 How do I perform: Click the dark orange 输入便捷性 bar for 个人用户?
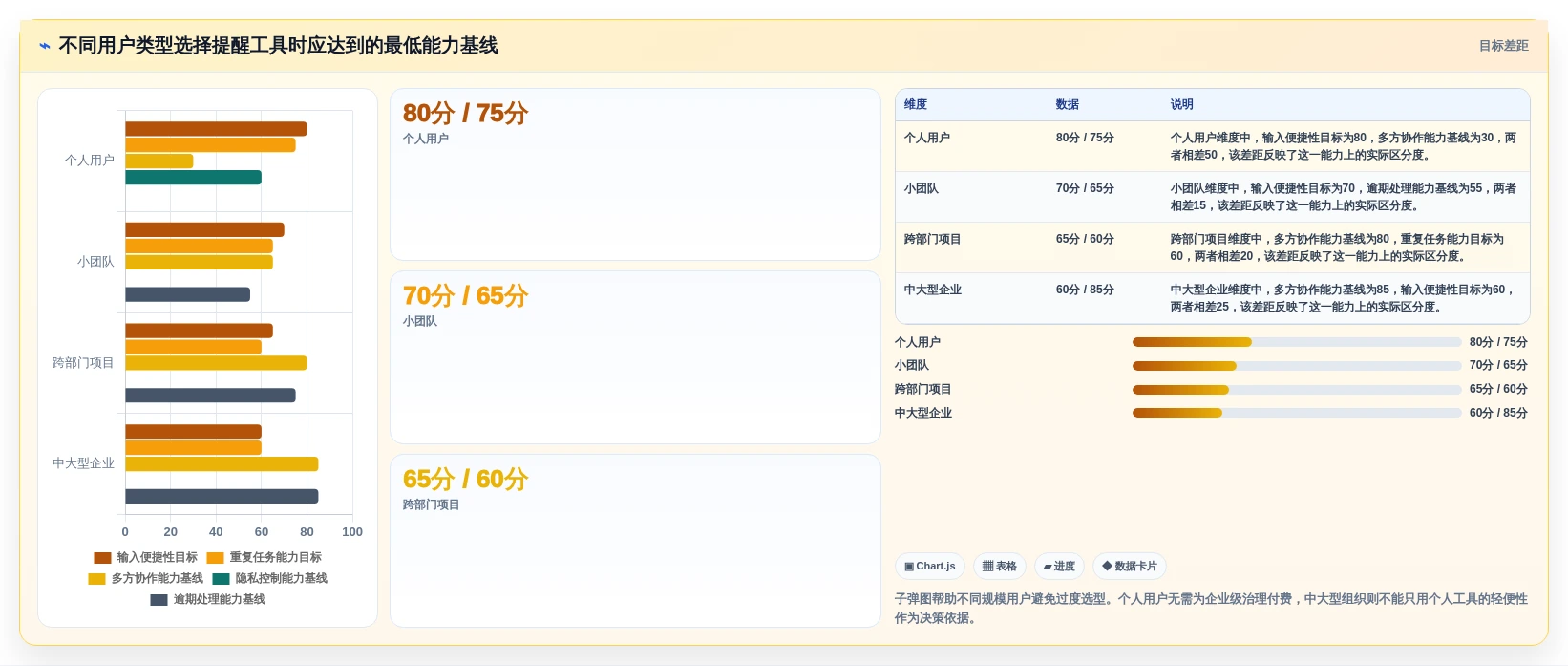[x=216, y=129]
